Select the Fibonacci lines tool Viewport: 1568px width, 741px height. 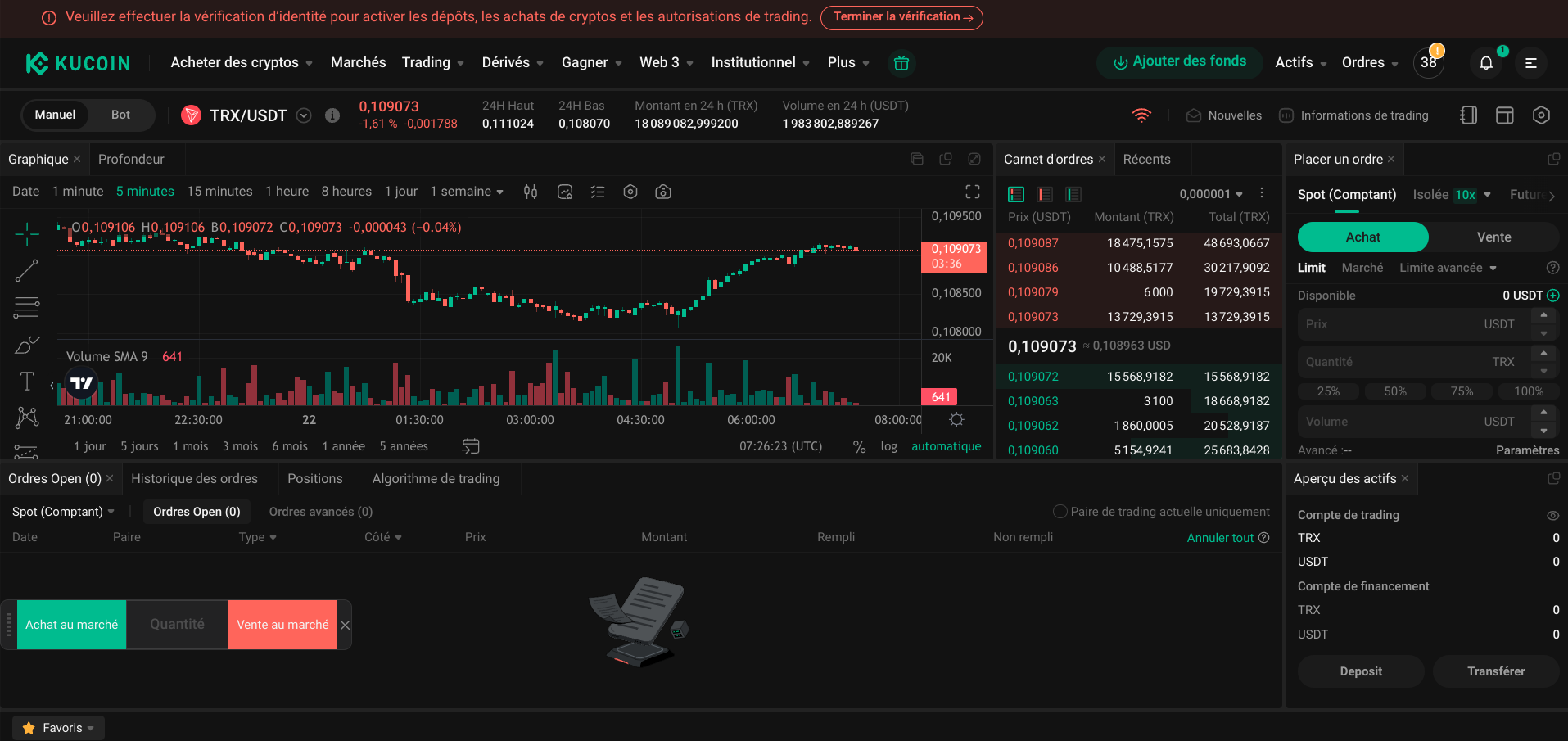pos(27,308)
